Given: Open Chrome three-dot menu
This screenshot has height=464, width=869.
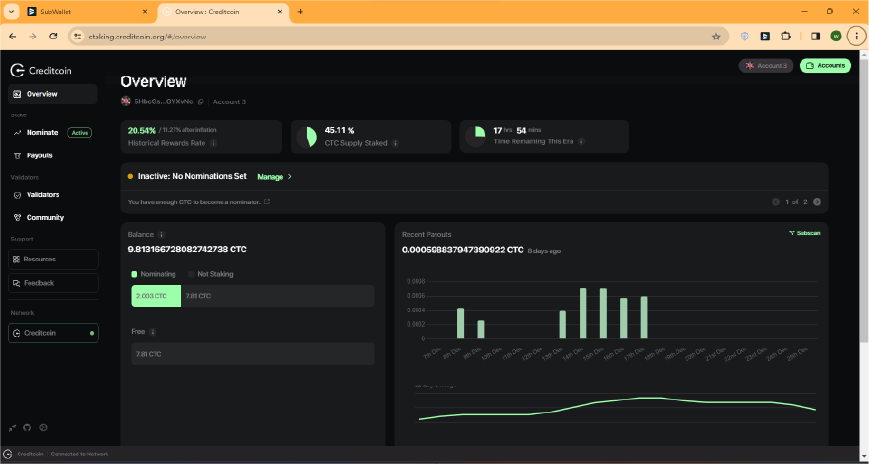Looking at the screenshot, I should (x=857, y=36).
